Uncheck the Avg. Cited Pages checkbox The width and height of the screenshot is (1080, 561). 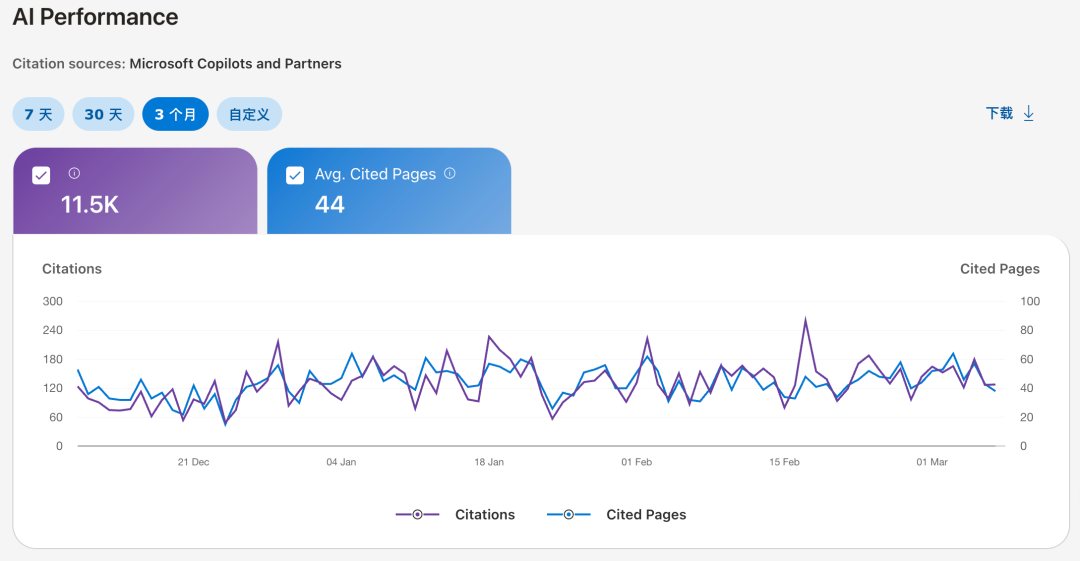pyautogui.click(x=295, y=175)
